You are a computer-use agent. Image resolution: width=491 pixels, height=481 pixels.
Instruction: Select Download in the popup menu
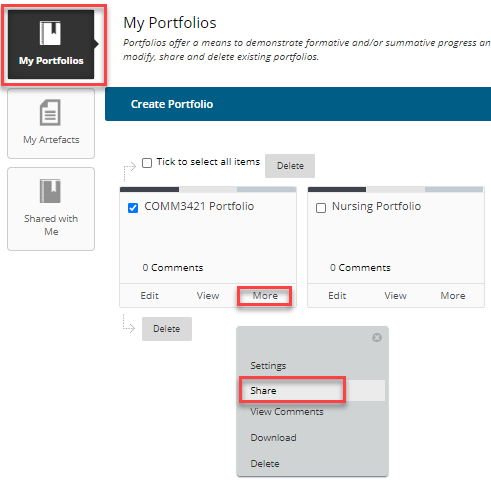click(273, 438)
